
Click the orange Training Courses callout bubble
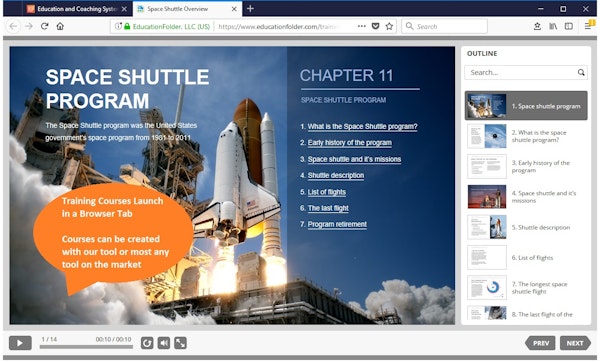pos(113,234)
